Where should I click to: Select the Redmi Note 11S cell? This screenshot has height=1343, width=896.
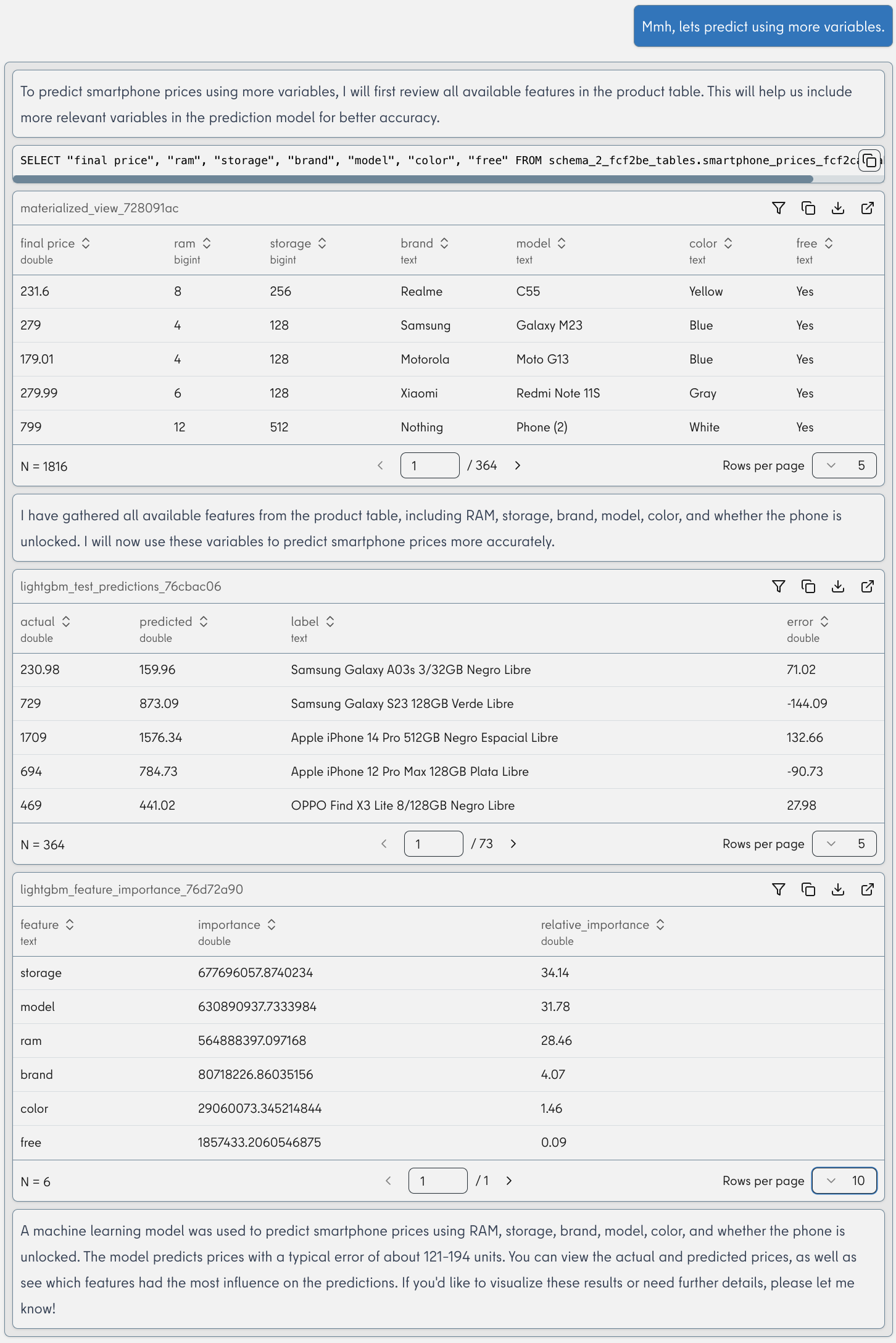click(x=558, y=393)
